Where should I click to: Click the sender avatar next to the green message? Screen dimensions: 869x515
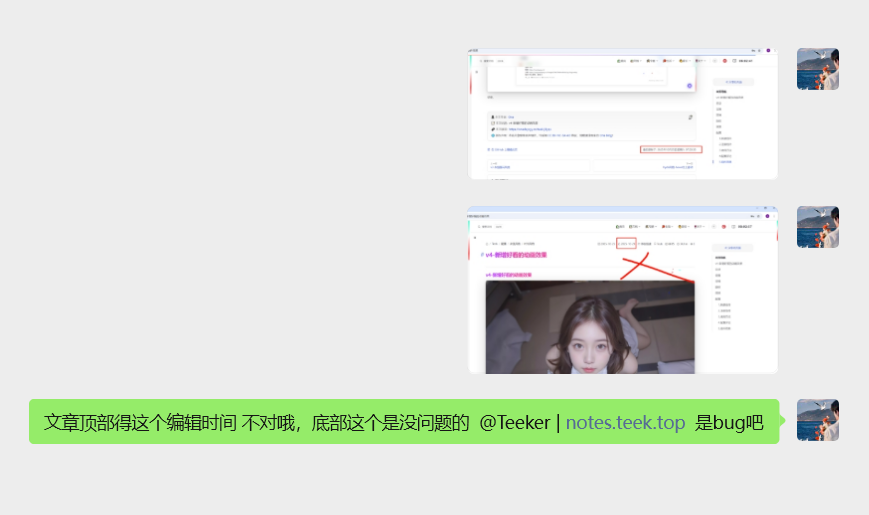point(817,420)
